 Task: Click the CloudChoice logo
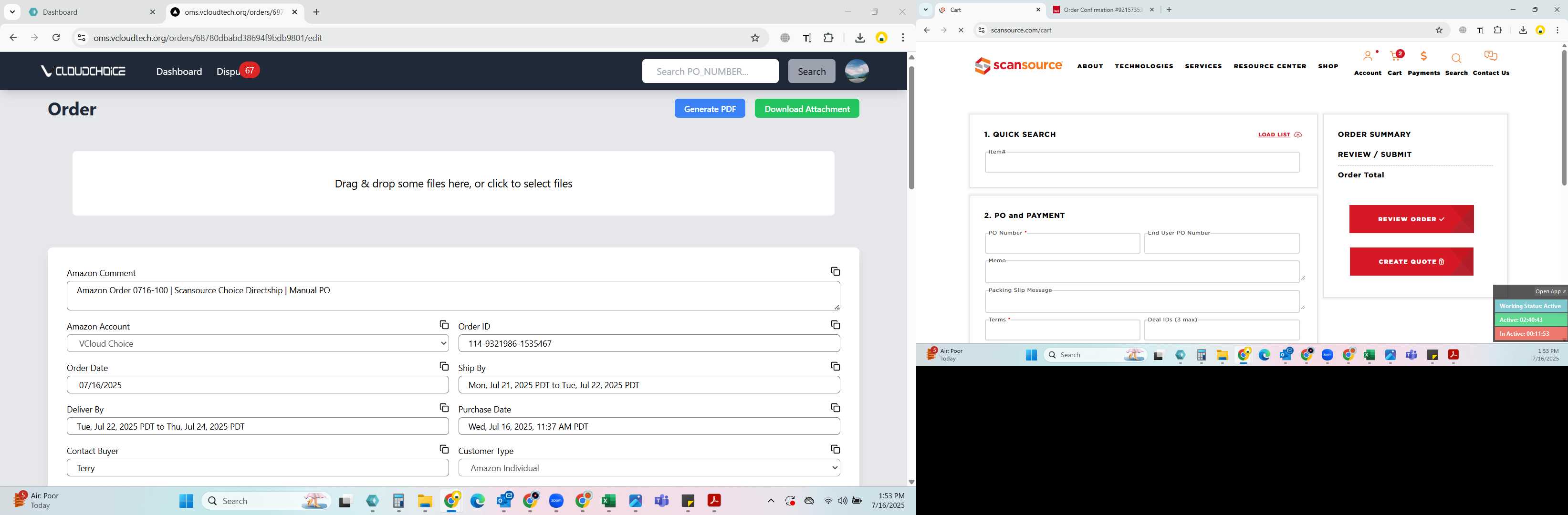tap(84, 71)
